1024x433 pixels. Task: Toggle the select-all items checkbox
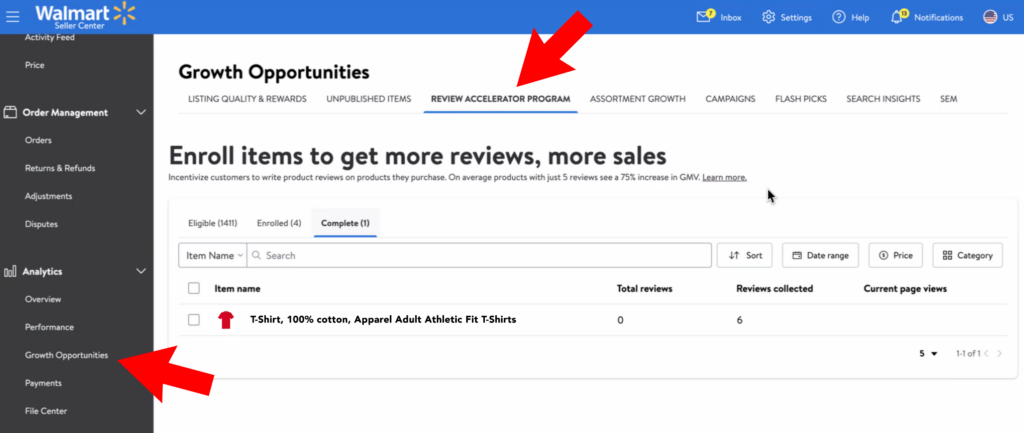tap(194, 288)
